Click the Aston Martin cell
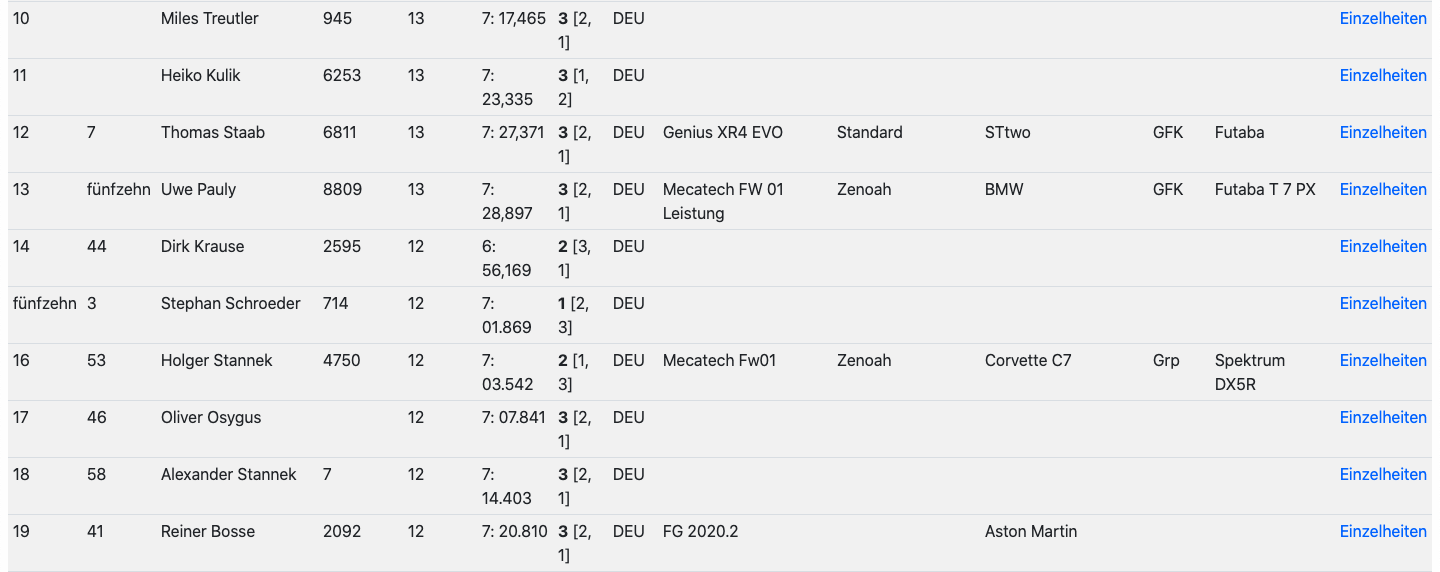This screenshot has height=572, width=1440. coord(1030,531)
